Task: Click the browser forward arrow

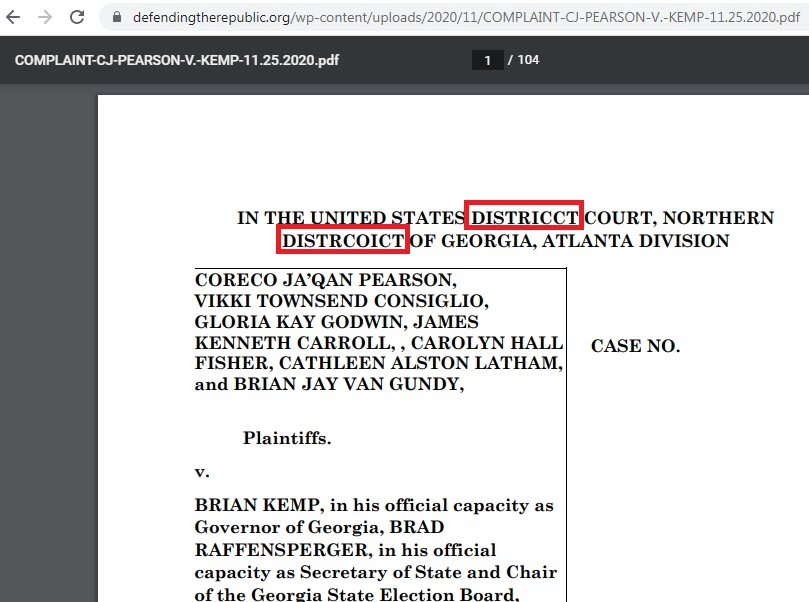Action: coord(45,18)
